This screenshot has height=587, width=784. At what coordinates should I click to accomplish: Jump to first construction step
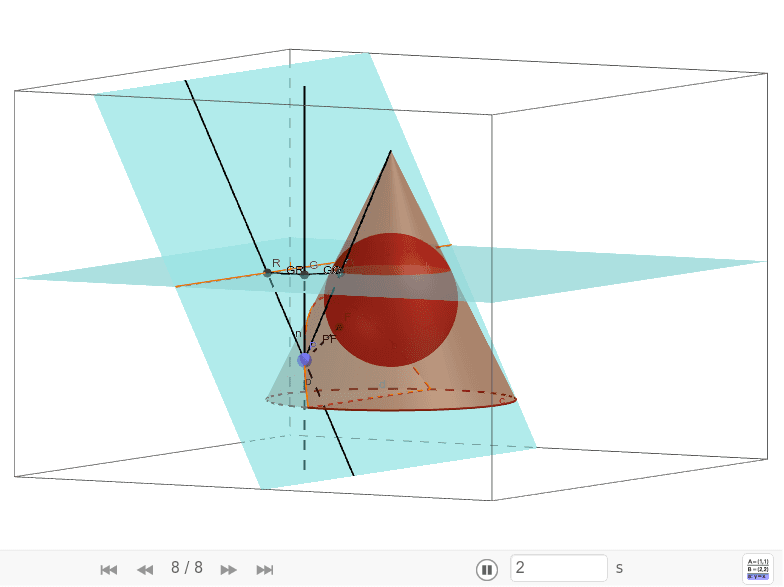[108, 570]
